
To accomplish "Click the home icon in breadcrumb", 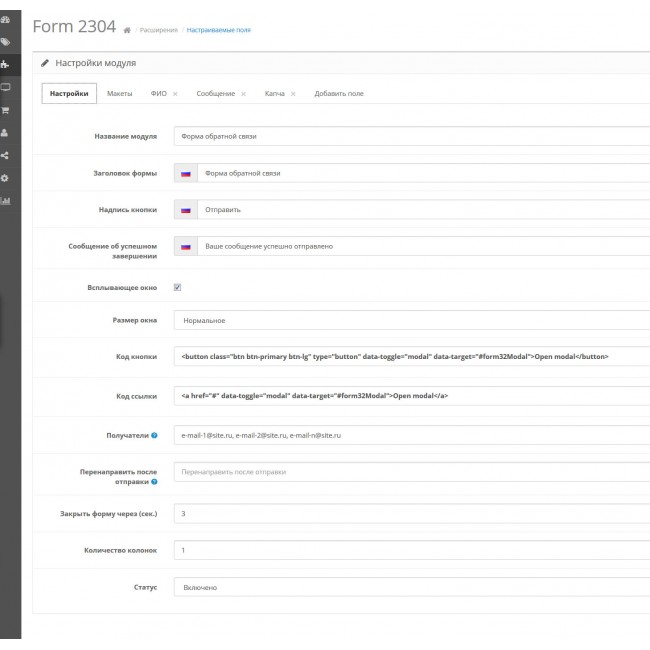I will point(127,30).
